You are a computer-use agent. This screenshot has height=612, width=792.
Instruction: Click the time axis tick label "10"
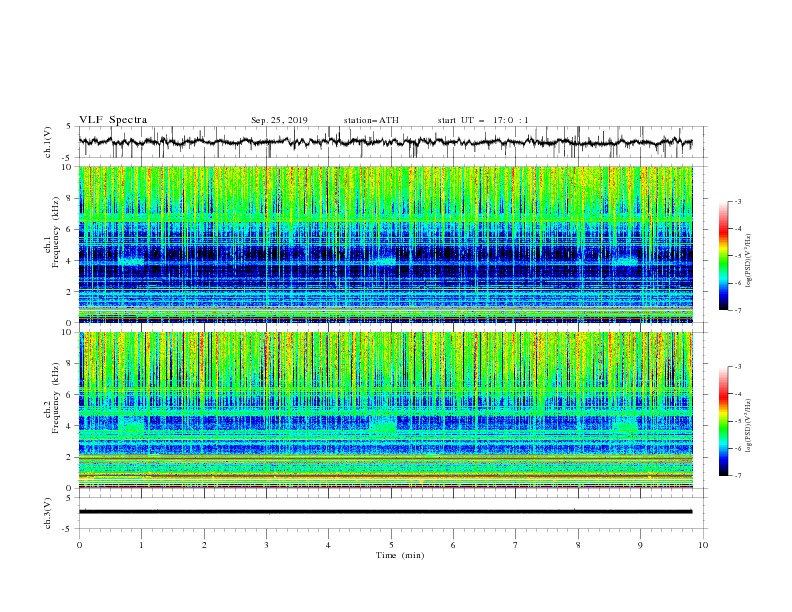703,545
